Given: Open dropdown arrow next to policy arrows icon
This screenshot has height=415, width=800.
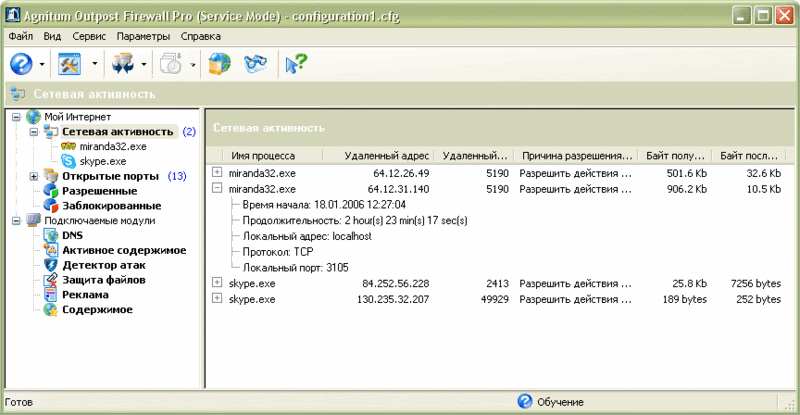Looking at the screenshot, I should [143, 64].
